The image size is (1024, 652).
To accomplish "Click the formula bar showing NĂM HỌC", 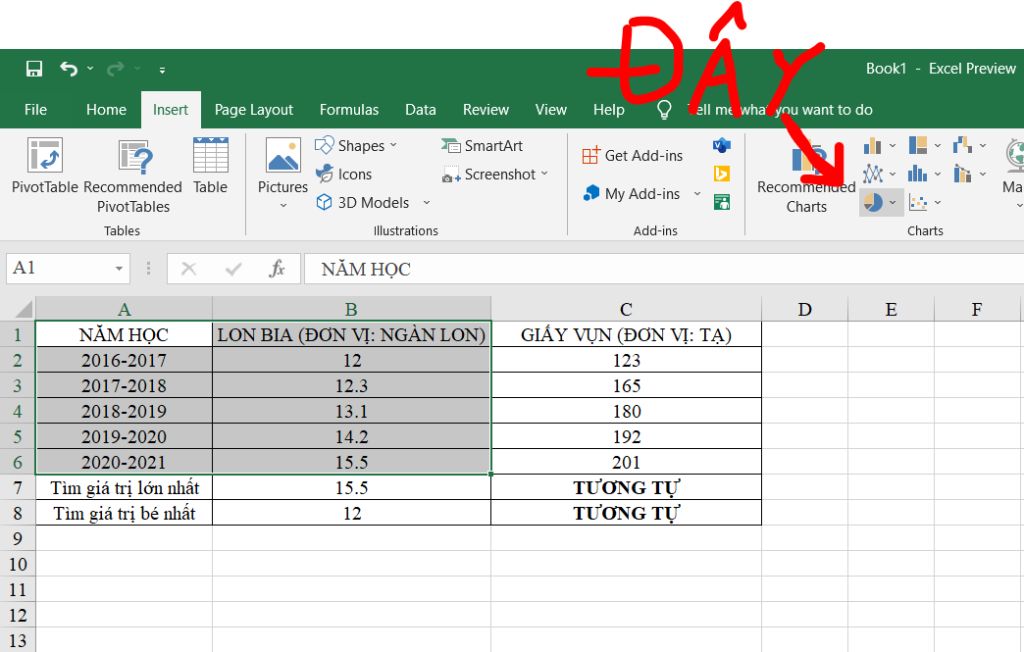I will coord(664,269).
